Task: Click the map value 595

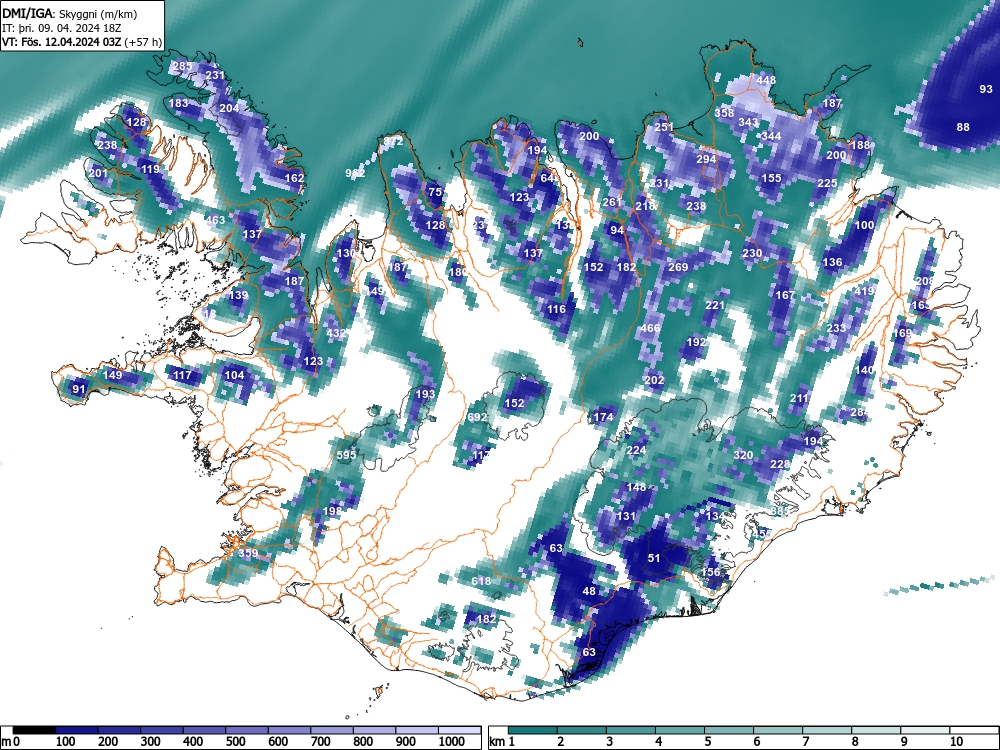Action: pyautogui.click(x=346, y=455)
